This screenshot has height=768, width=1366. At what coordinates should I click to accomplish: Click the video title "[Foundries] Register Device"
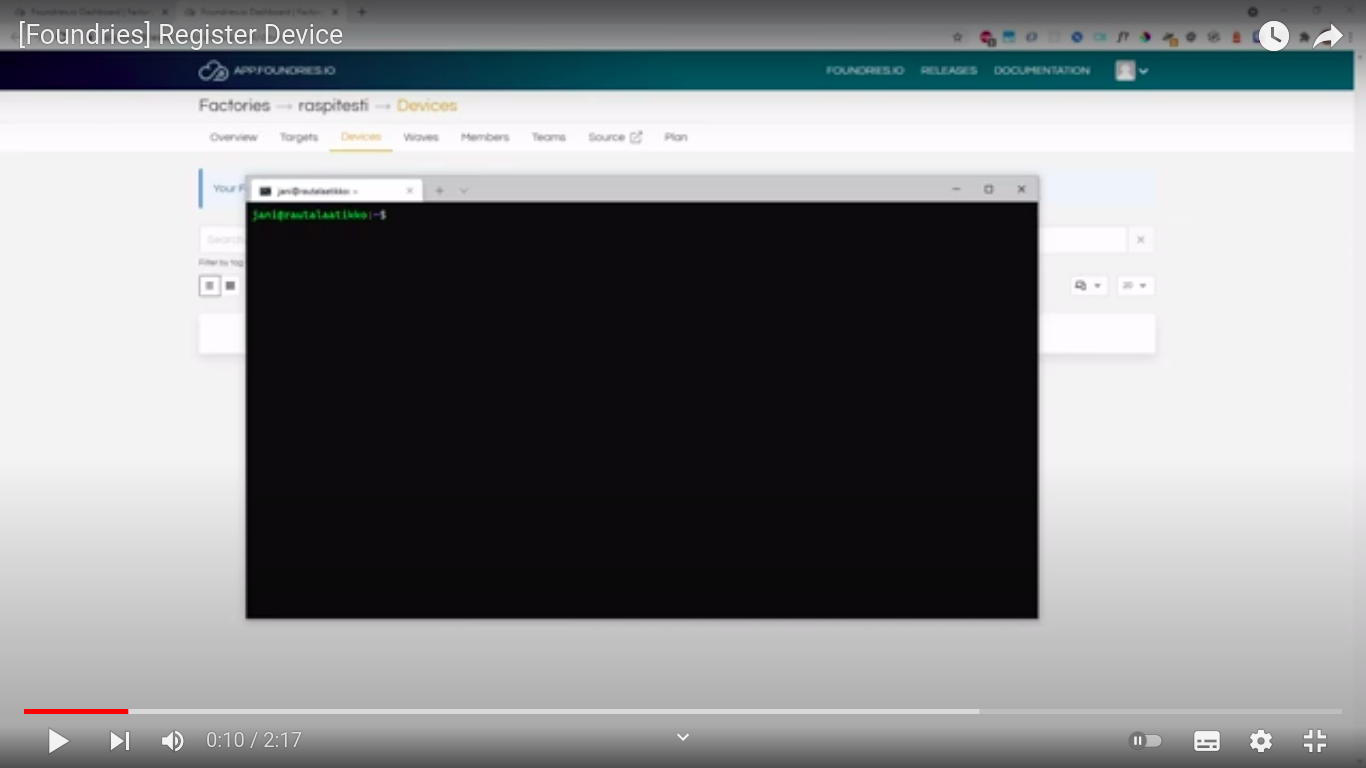click(180, 35)
